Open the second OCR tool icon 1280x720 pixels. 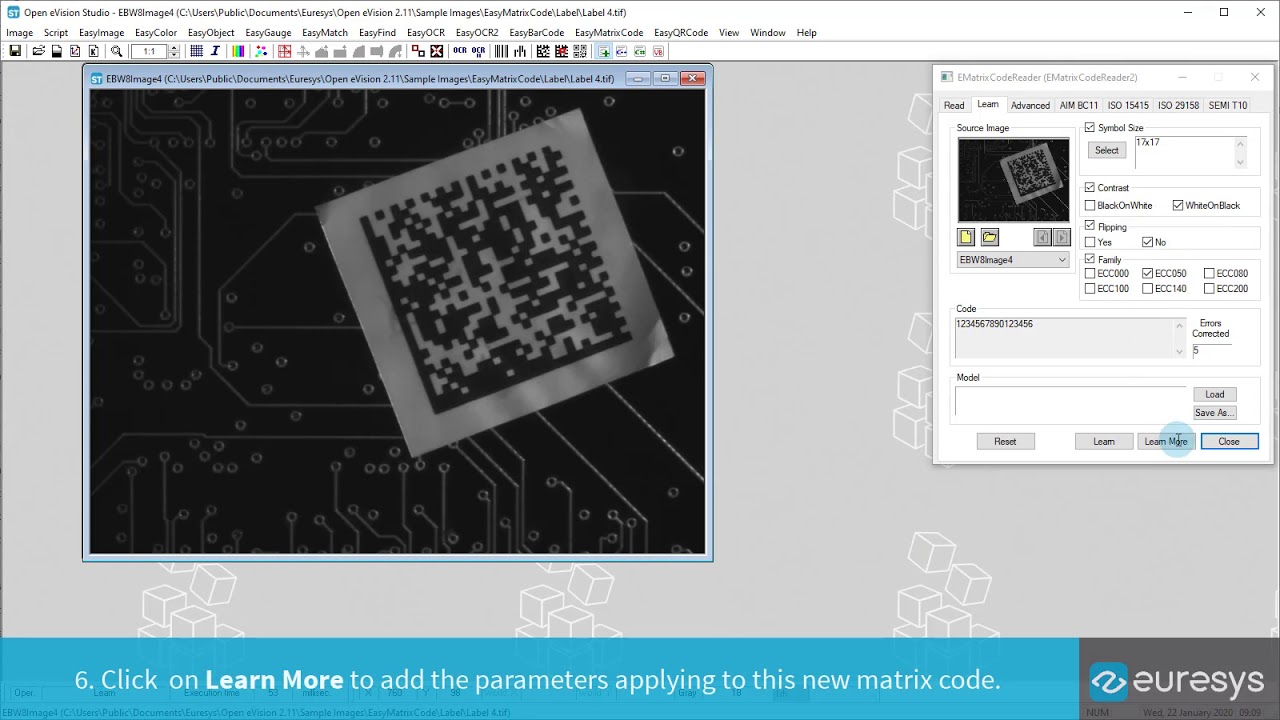pos(479,51)
